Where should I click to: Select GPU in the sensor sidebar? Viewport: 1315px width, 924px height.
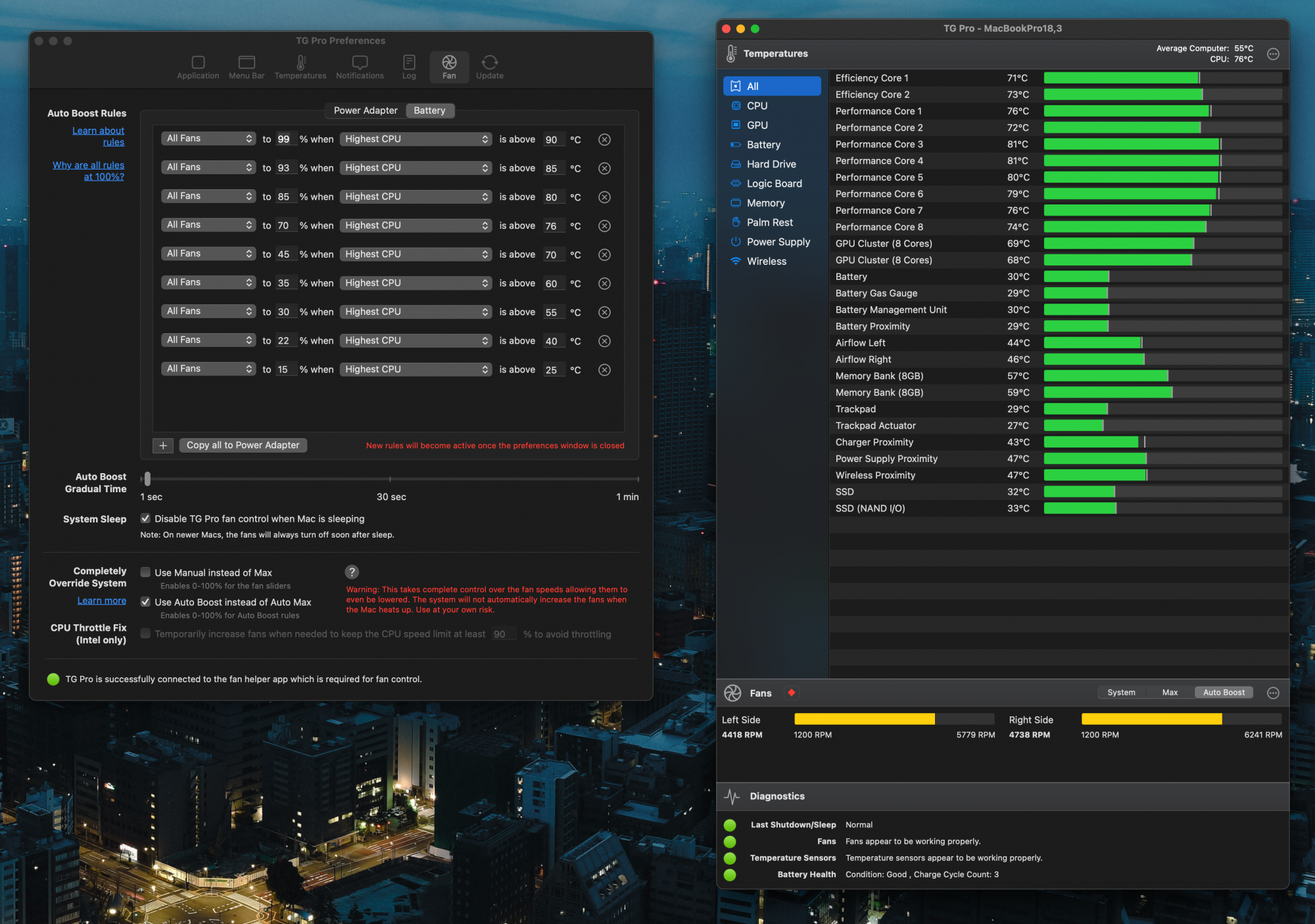pos(757,125)
